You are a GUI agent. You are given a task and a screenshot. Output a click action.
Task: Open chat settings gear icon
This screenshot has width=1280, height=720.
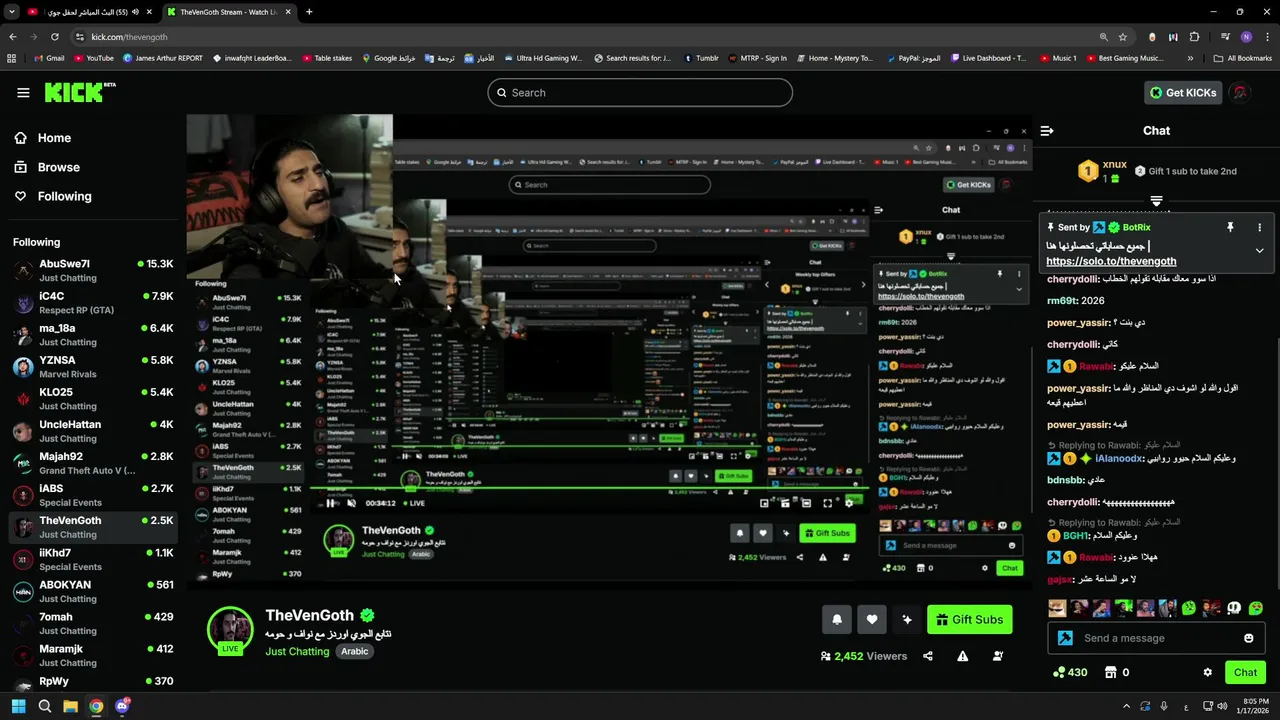(x=1207, y=673)
